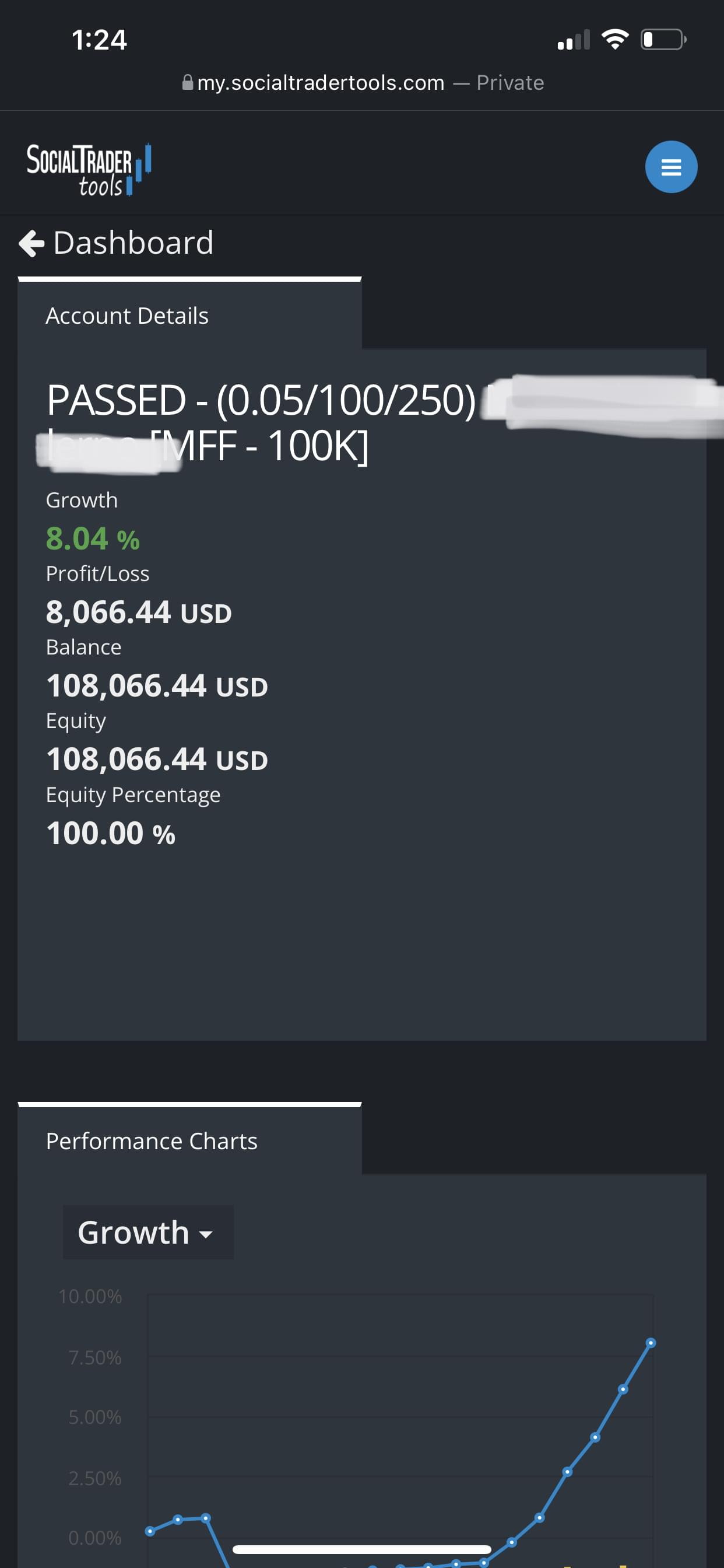
Task: Tap the Dashboard heading link
Action: tap(133, 242)
